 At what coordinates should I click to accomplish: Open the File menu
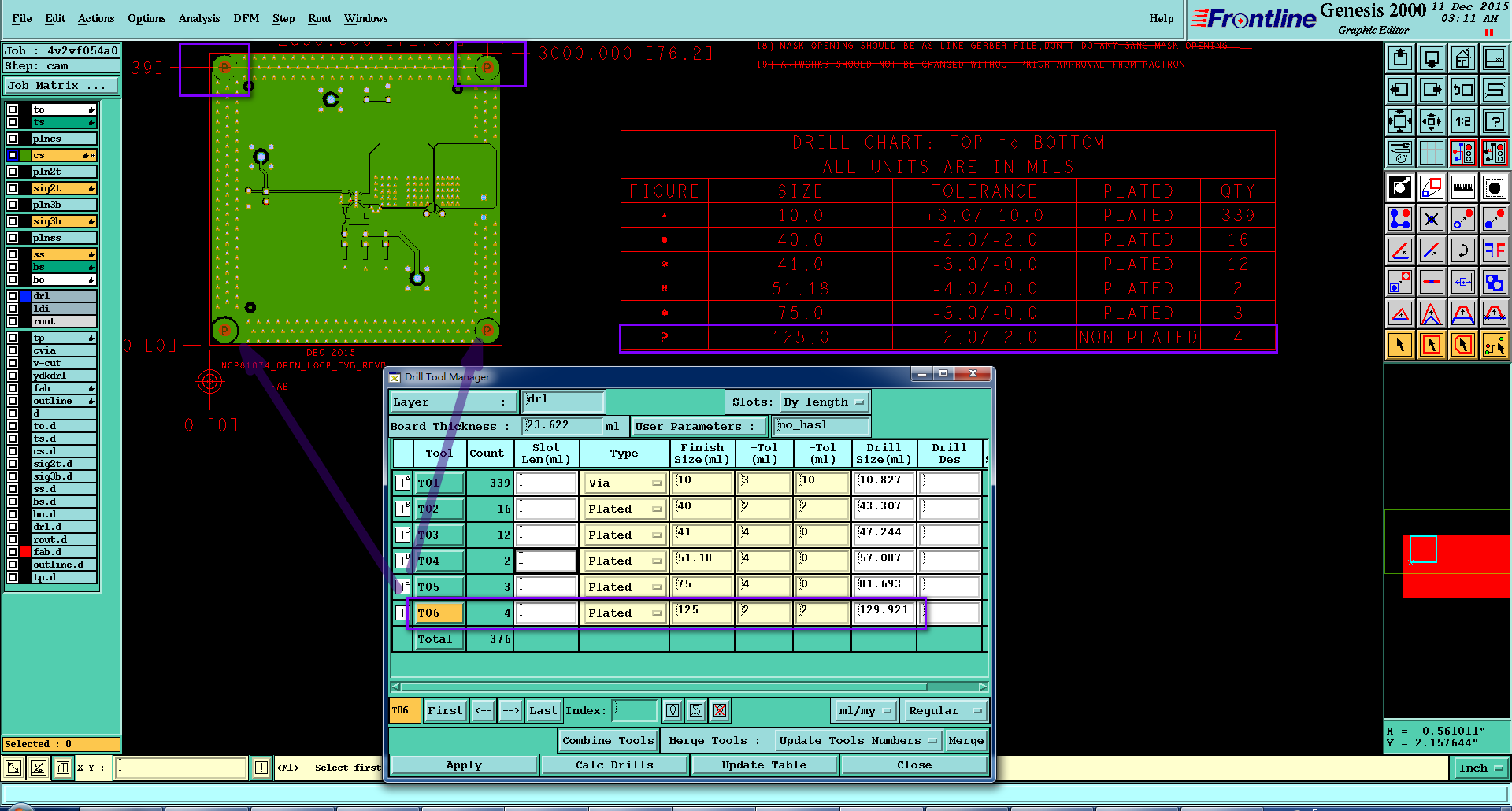tap(22, 18)
